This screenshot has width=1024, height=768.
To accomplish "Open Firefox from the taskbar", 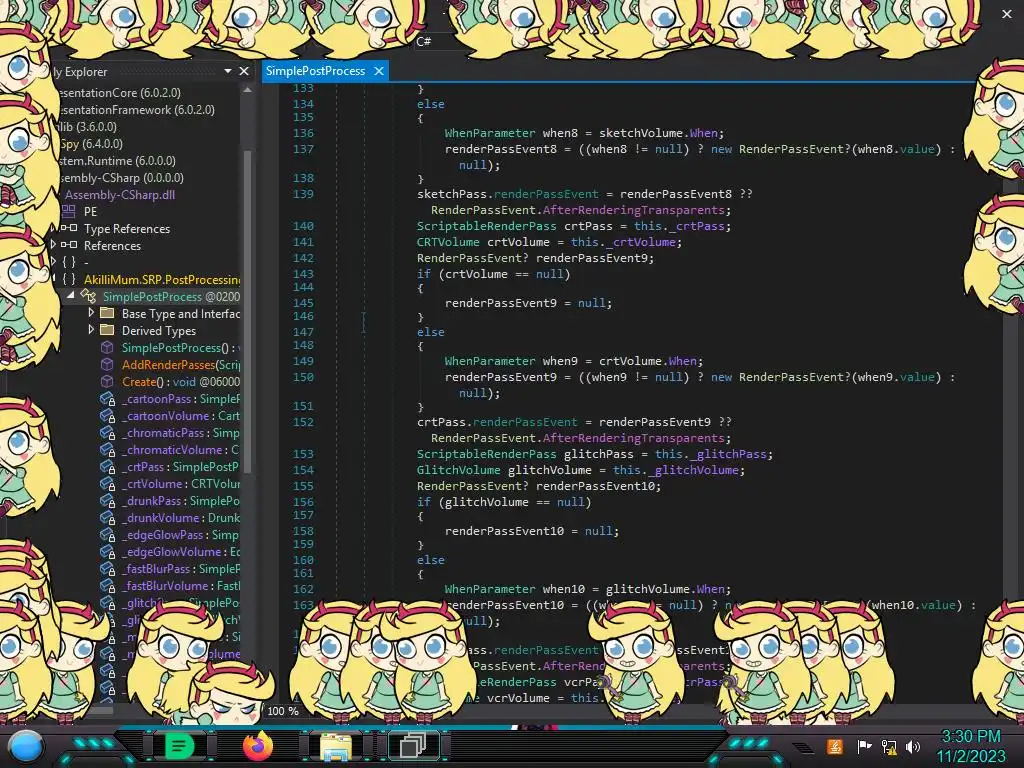I will tap(257, 746).
